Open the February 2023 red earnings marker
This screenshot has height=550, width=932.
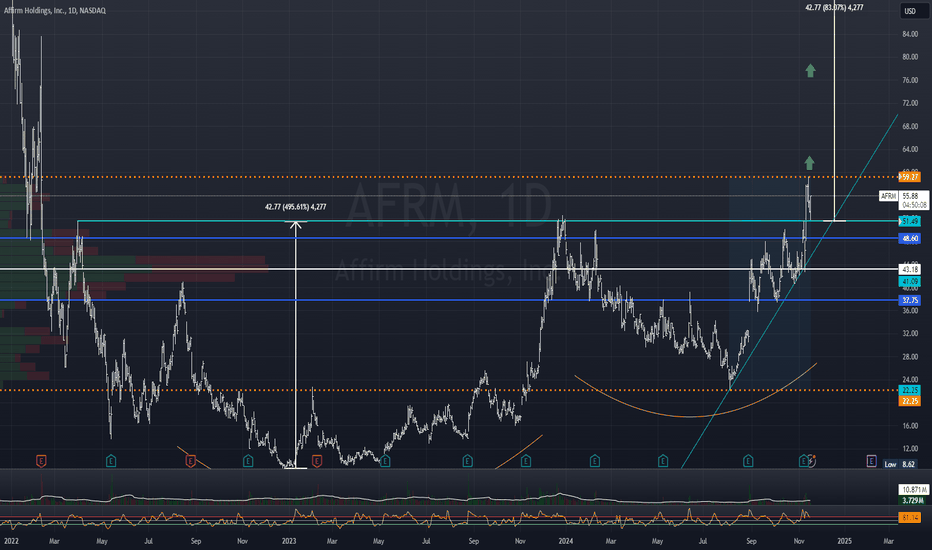[x=317, y=460]
